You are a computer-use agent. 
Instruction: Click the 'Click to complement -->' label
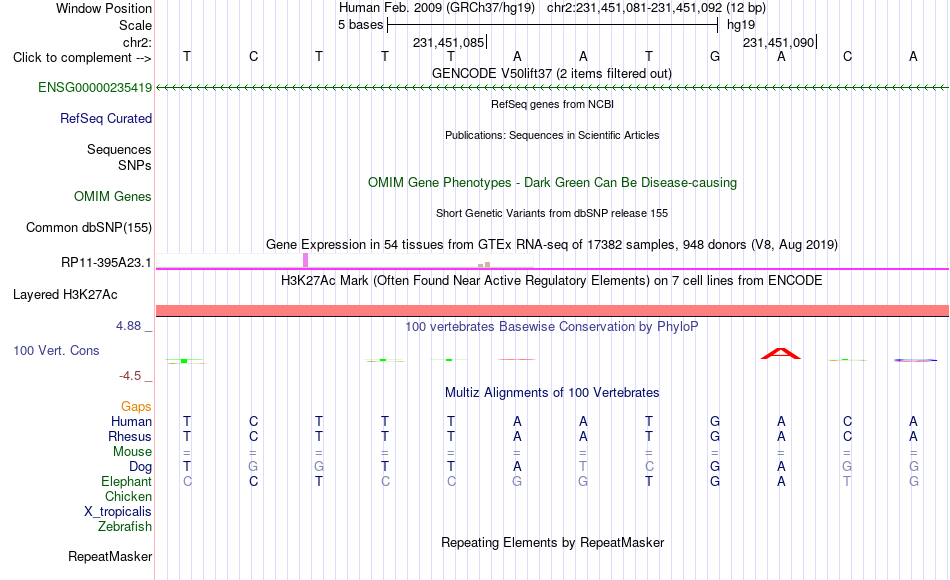(x=82, y=58)
